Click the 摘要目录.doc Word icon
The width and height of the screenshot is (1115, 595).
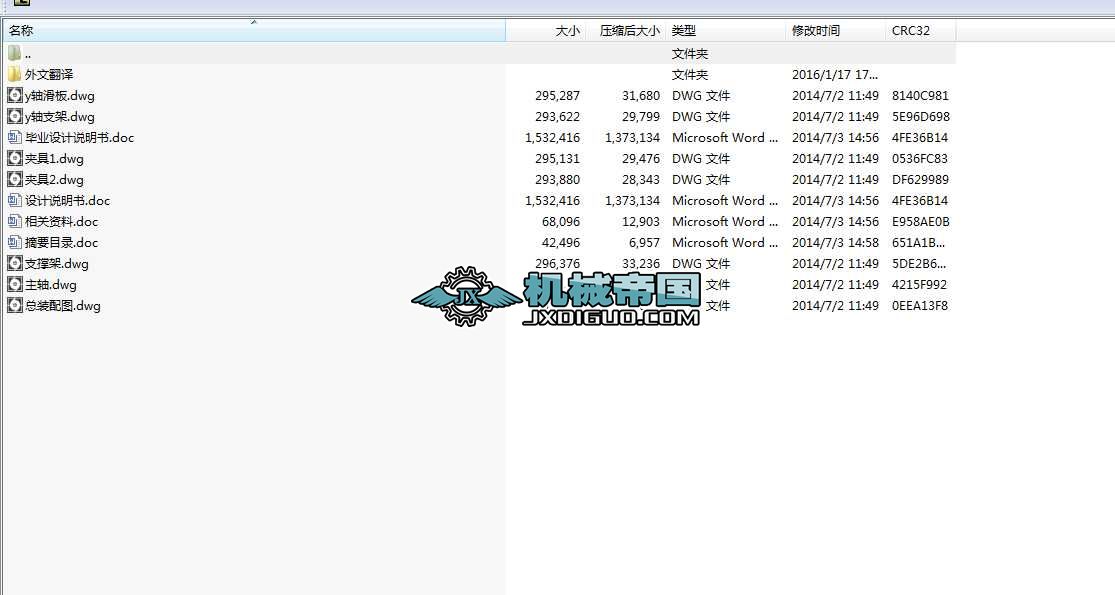click(x=14, y=242)
